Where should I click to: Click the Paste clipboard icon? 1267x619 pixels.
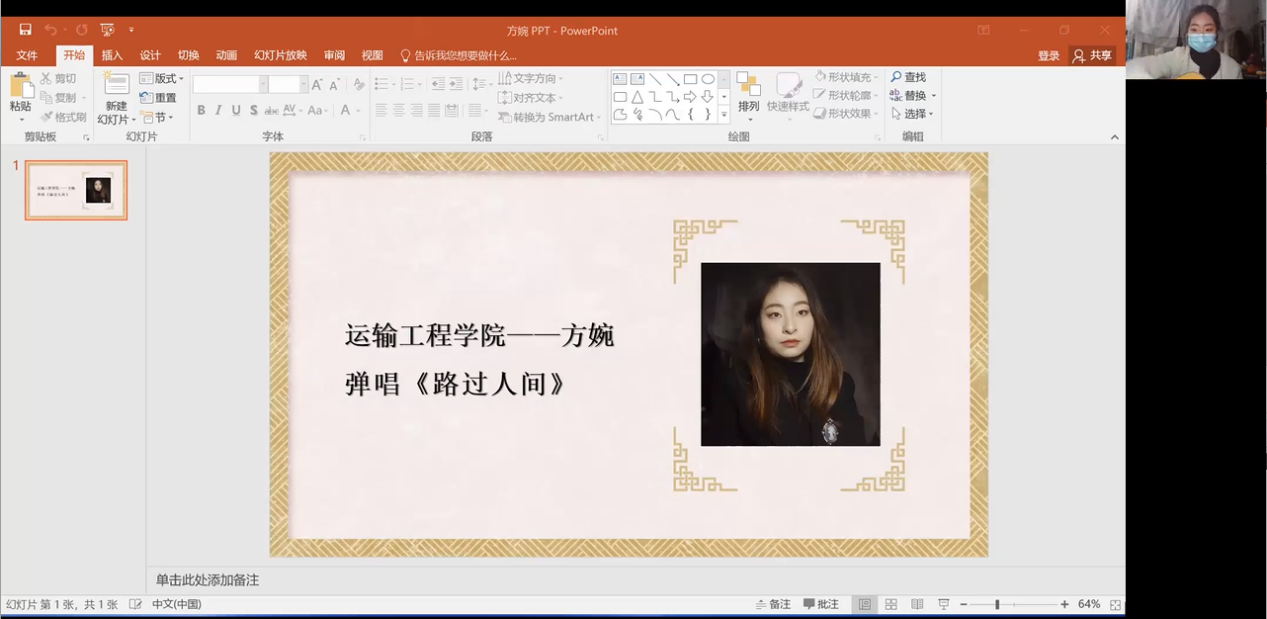(x=20, y=88)
